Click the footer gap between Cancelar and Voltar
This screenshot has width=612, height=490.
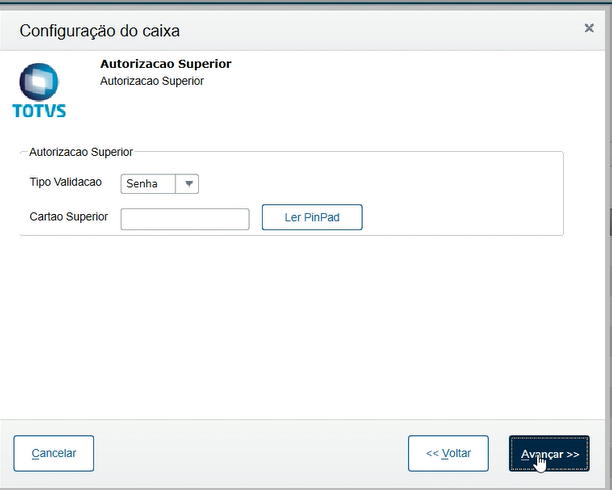pos(250,453)
